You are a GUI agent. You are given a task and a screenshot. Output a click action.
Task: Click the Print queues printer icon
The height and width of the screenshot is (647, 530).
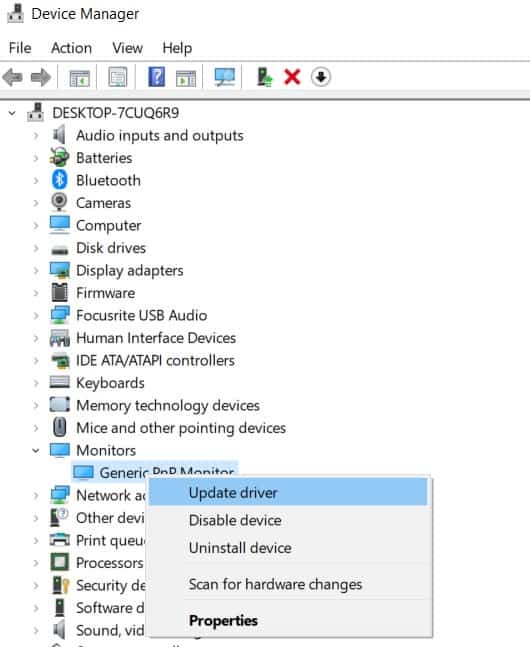(59, 540)
